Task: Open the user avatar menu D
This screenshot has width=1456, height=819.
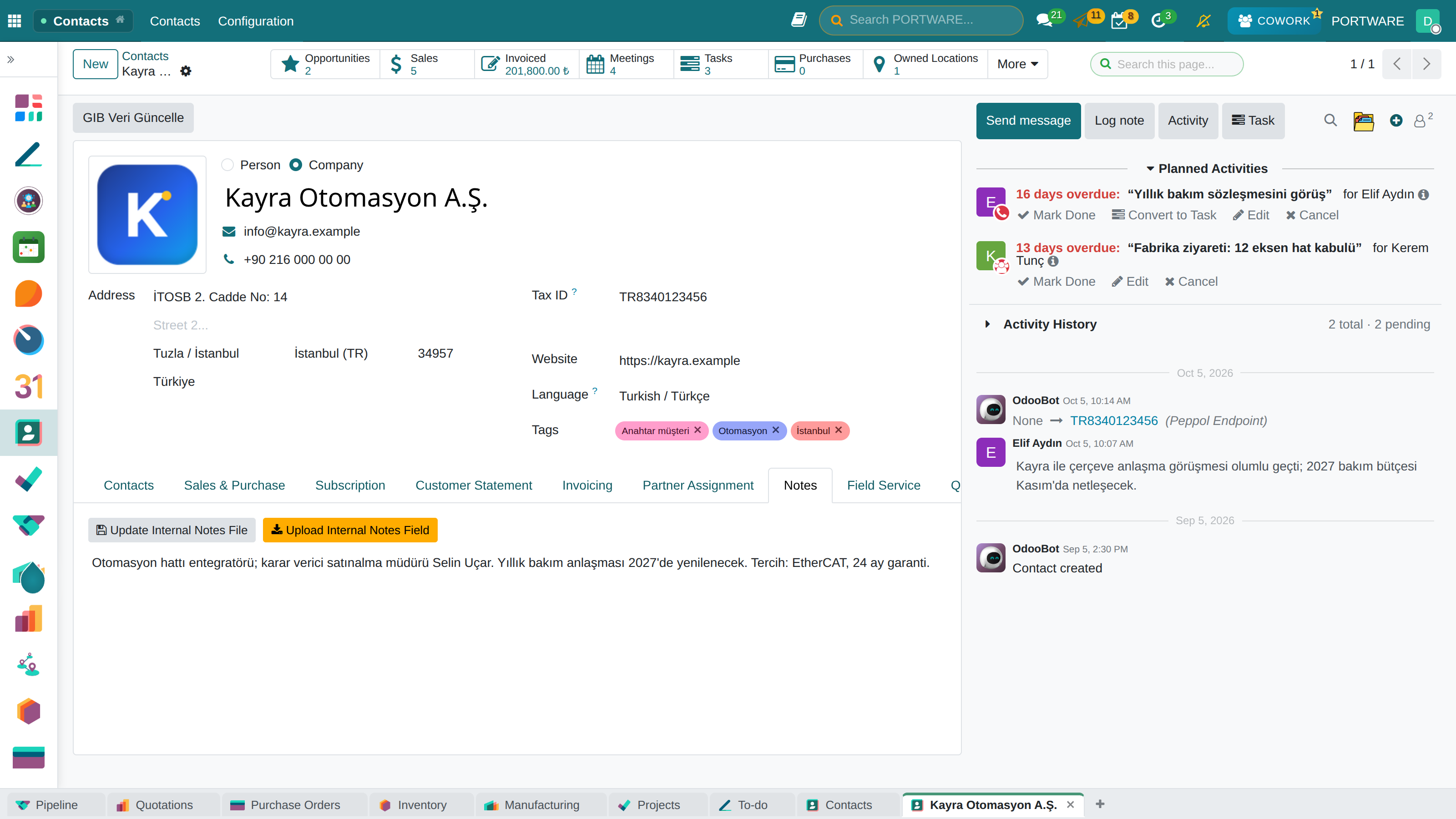Action: click(1428, 21)
